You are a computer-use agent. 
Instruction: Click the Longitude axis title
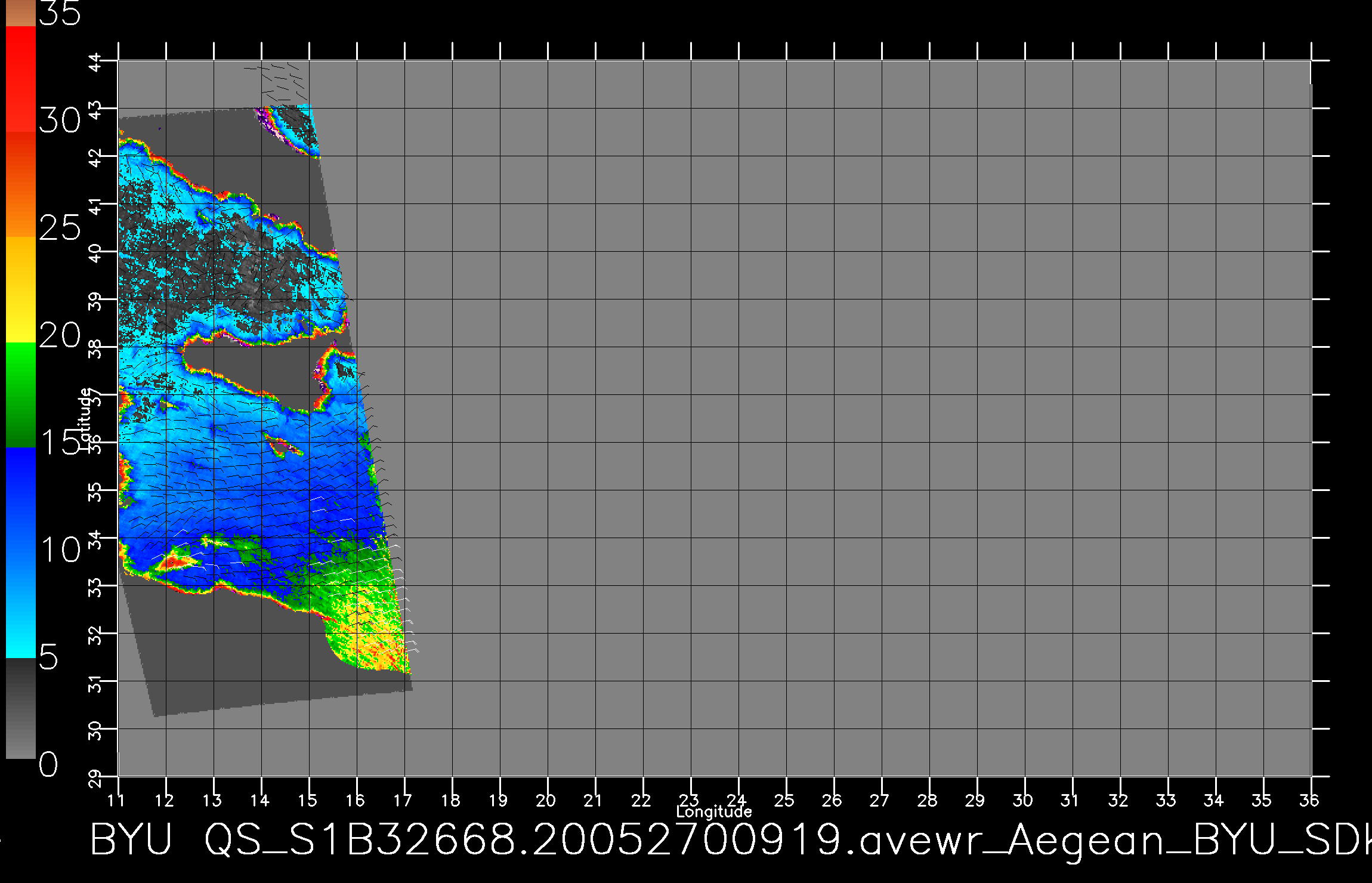point(714,812)
